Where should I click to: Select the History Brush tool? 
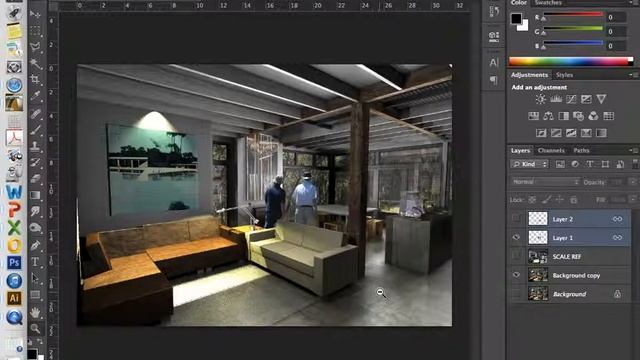pos(36,162)
